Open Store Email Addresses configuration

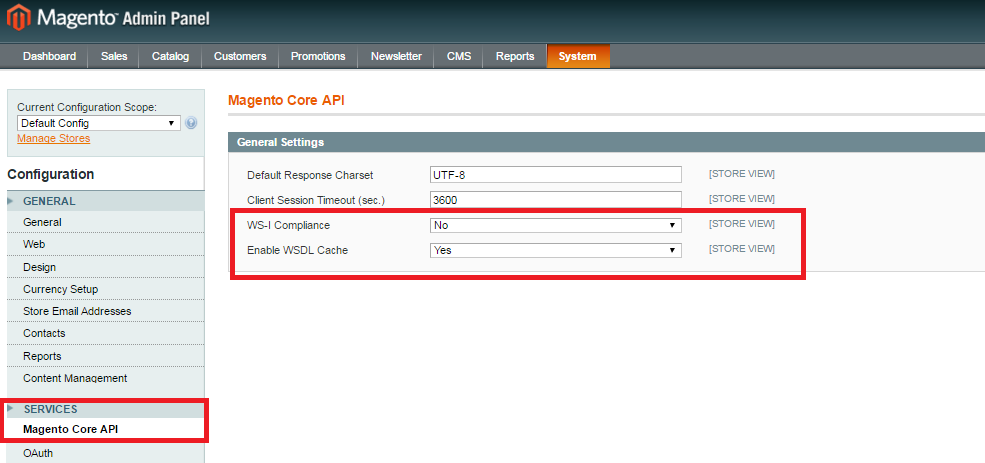(77, 311)
